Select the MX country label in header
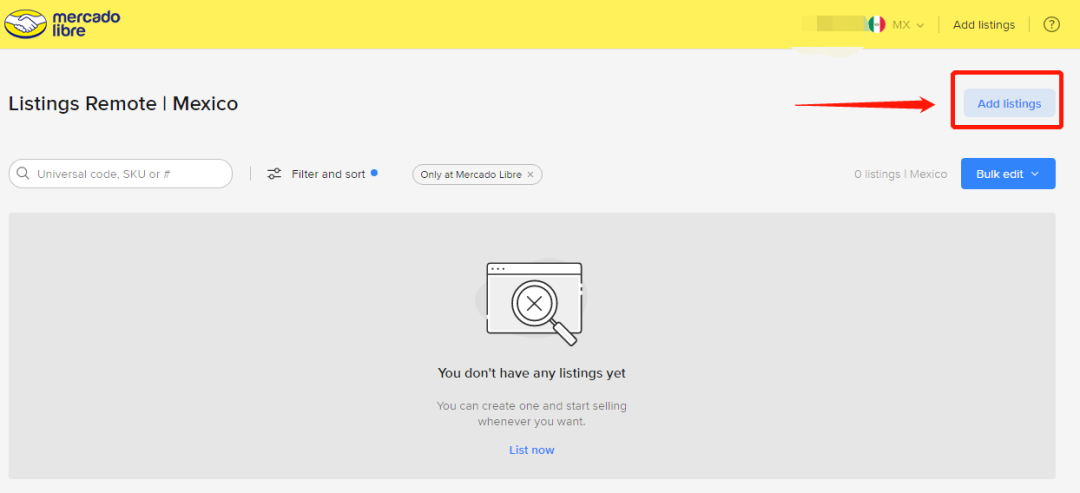 click(x=901, y=25)
